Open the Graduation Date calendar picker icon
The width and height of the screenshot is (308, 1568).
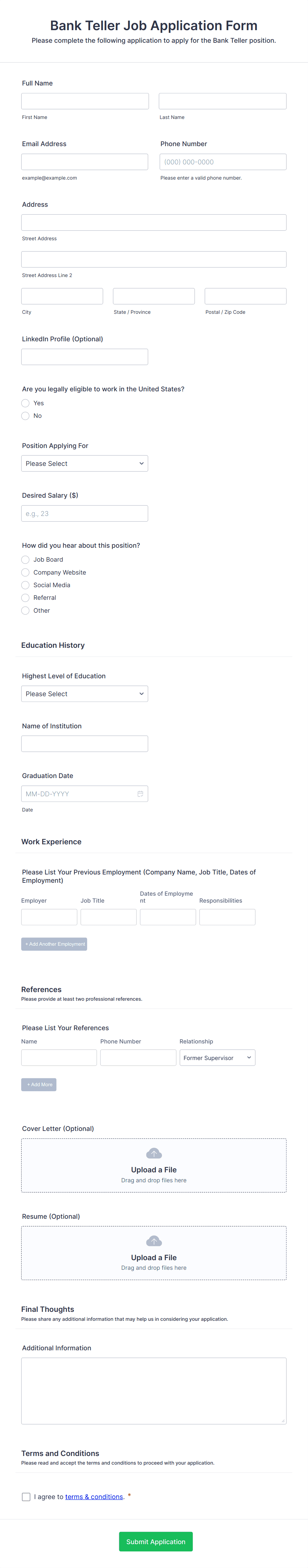coord(140,793)
